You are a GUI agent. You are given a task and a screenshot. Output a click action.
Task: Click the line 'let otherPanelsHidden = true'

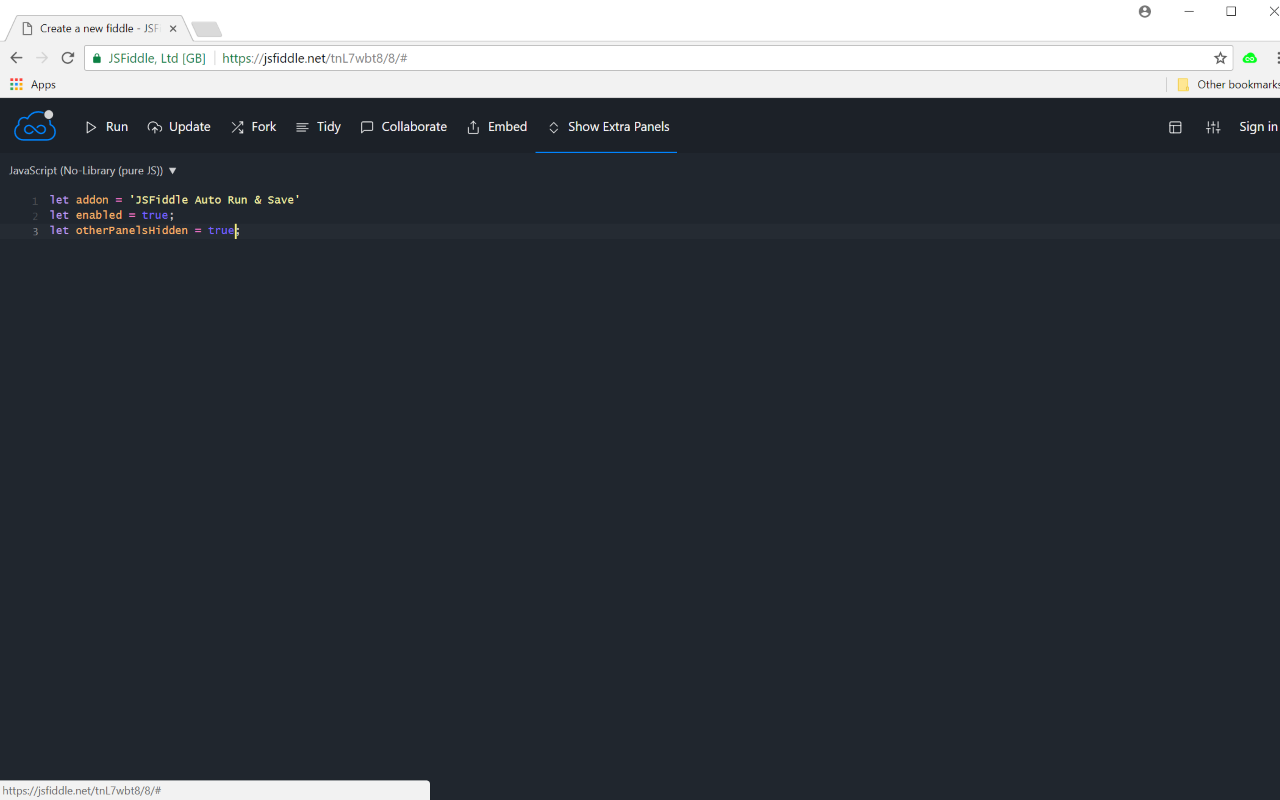[x=145, y=231]
